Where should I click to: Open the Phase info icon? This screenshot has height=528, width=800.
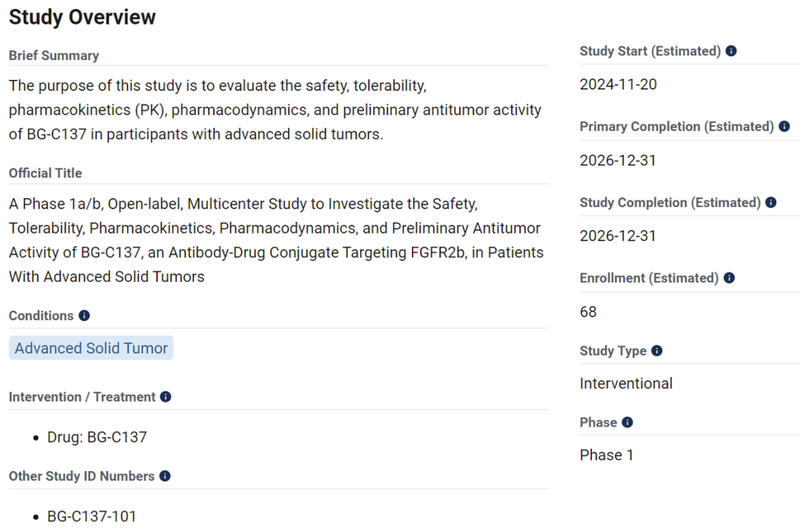coord(627,423)
